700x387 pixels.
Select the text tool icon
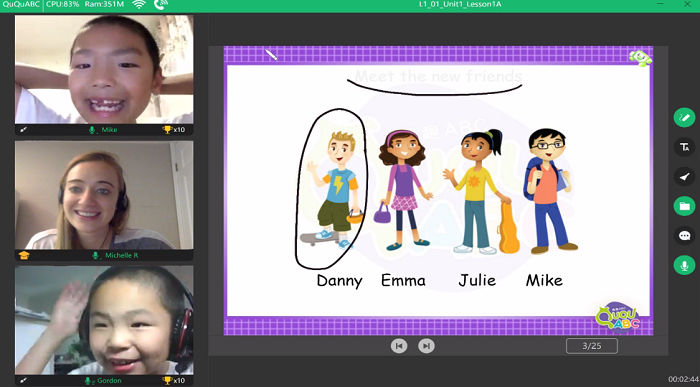(684, 147)
